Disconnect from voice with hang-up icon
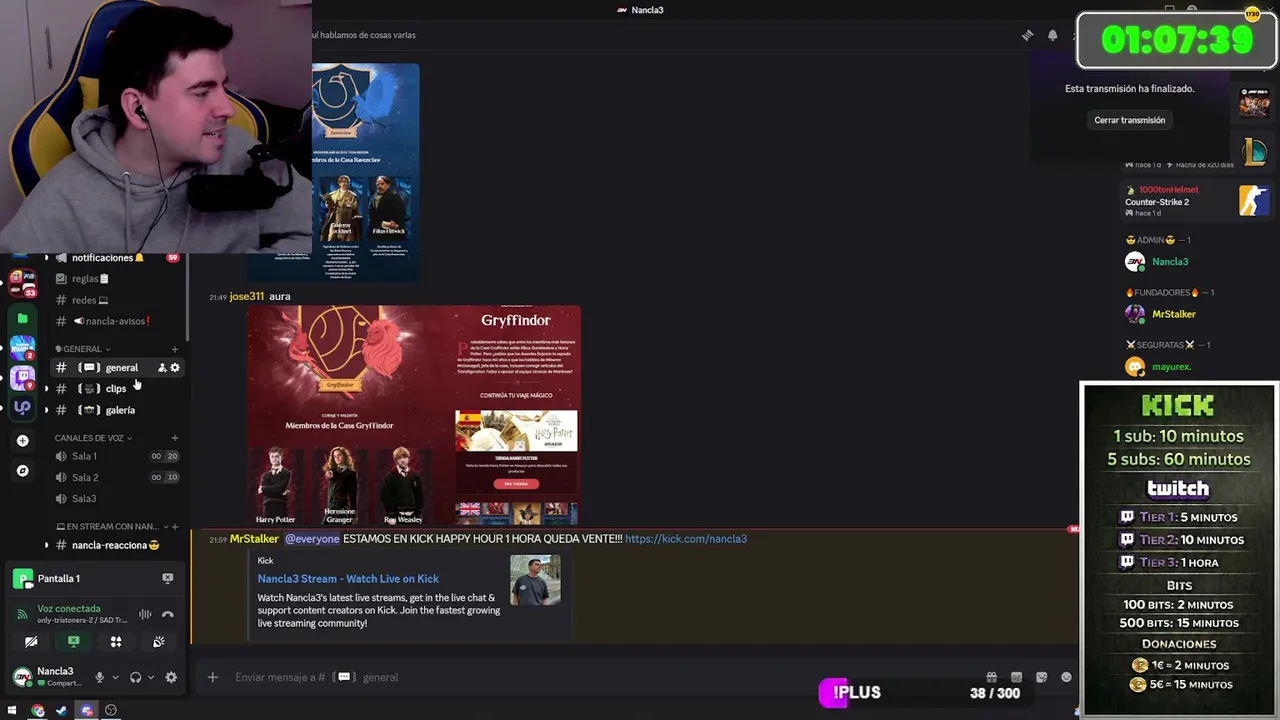 click(168, 614)
